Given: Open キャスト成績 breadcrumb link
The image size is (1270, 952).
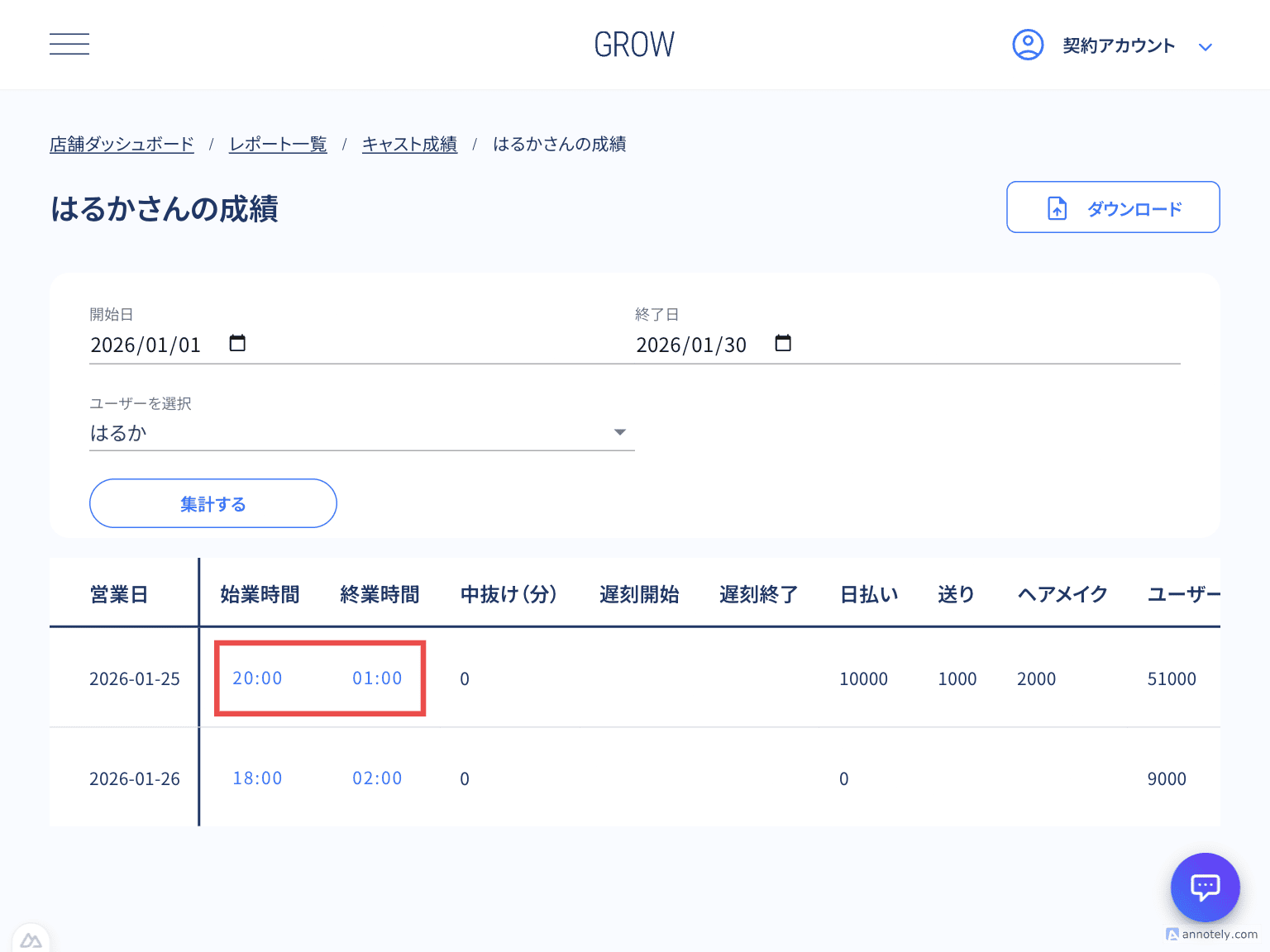Looking at the screenshot, I should point(409,144).
